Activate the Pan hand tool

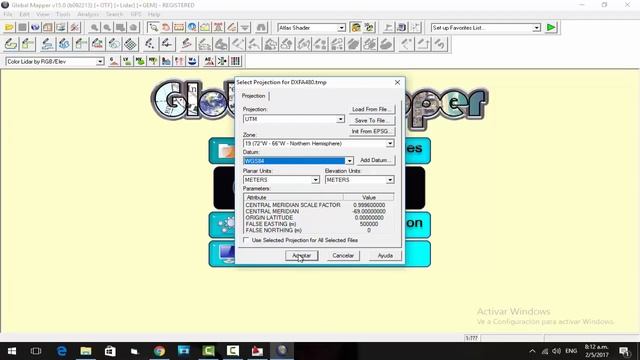(x=166, y=27)
